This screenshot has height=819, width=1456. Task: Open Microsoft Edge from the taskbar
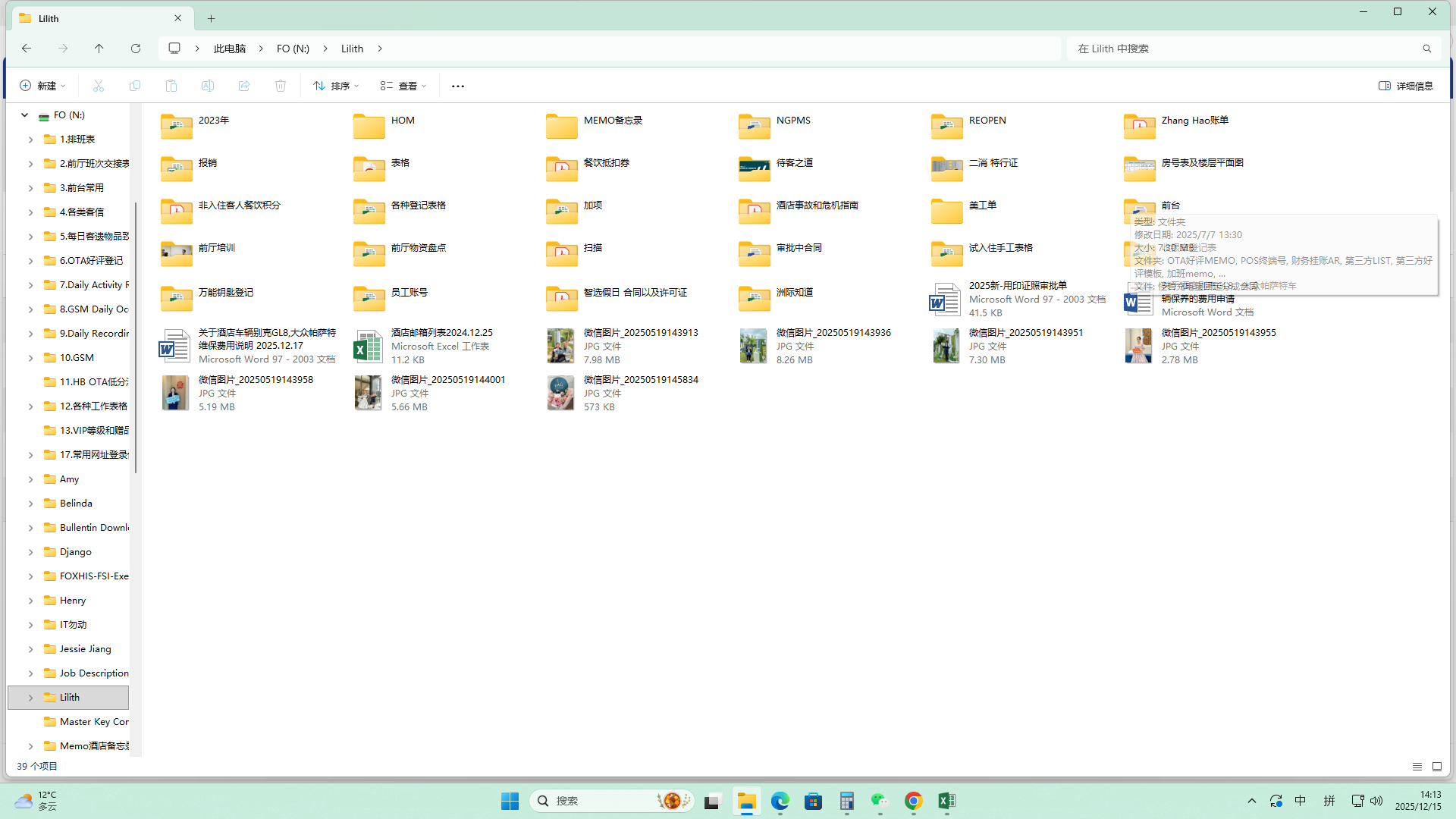coord(780,801)
